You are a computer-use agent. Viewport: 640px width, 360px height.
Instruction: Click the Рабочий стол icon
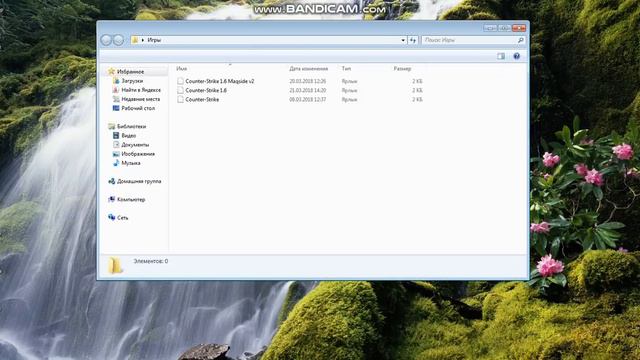click(x=116, y=108)
